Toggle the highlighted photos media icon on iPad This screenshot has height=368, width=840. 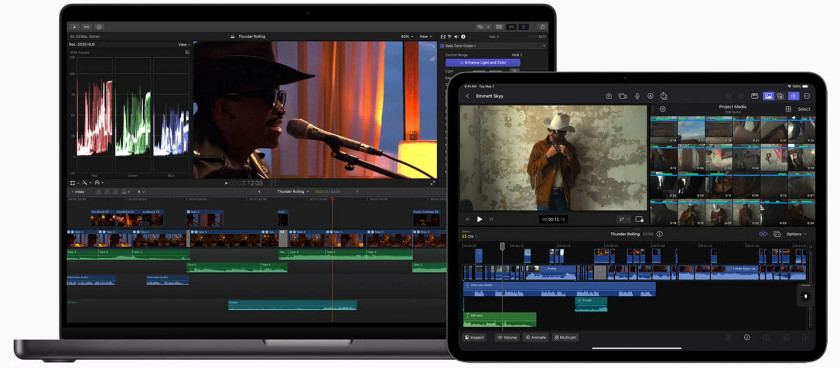tap(768, 96)
